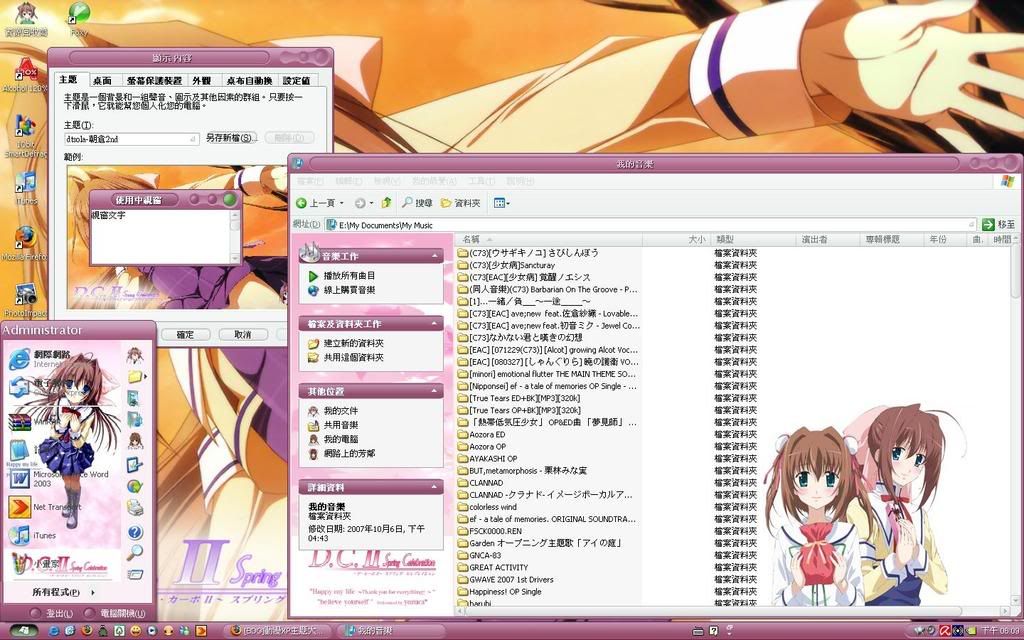The height and width of the screenshot is (640, 1024).
Task: Open Mozilla Firefox desktop shortcut
Action: [25, 242]
